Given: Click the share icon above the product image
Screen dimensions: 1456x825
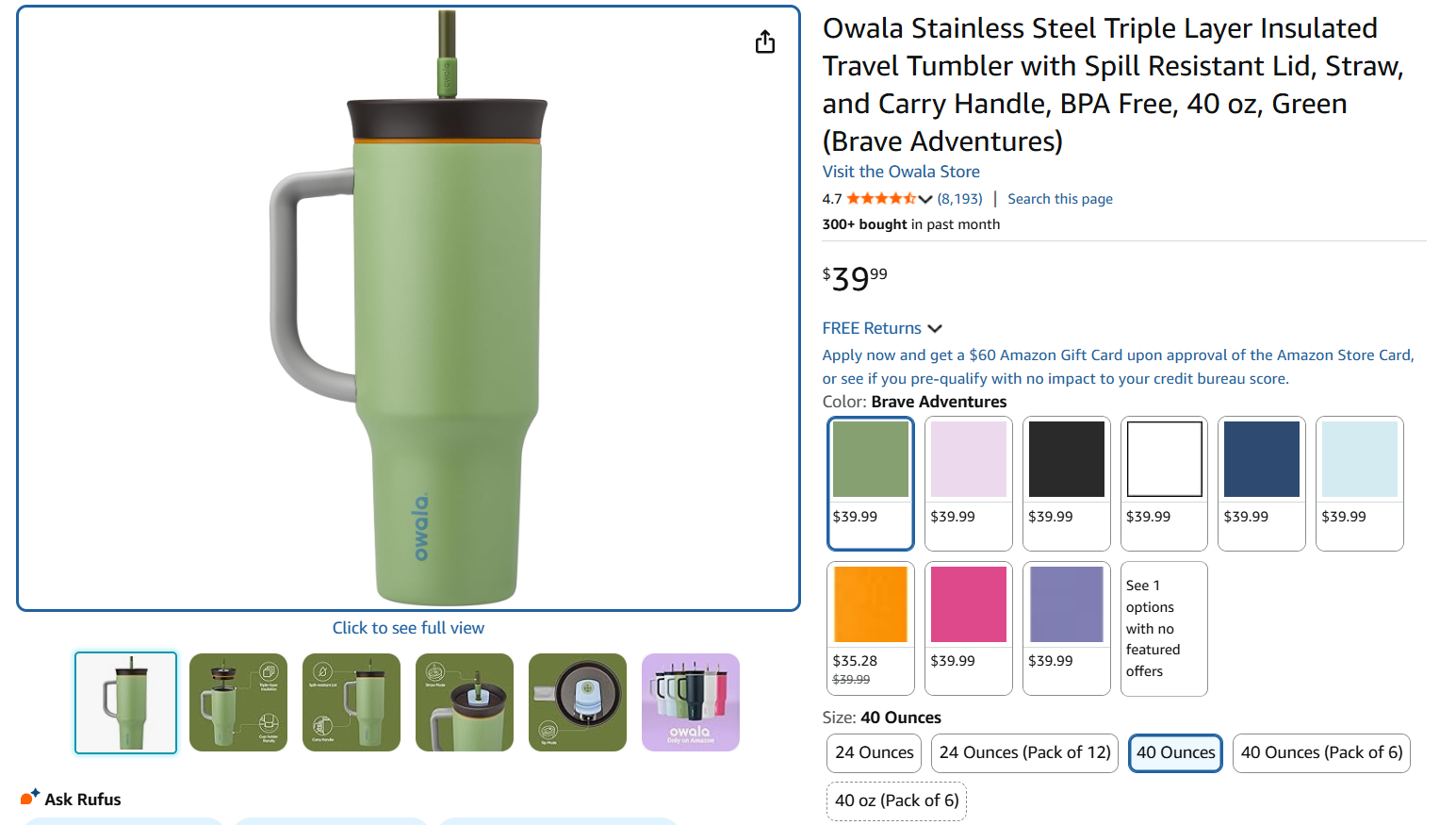Looking at the screenshot, I should (x=764, y=41).
